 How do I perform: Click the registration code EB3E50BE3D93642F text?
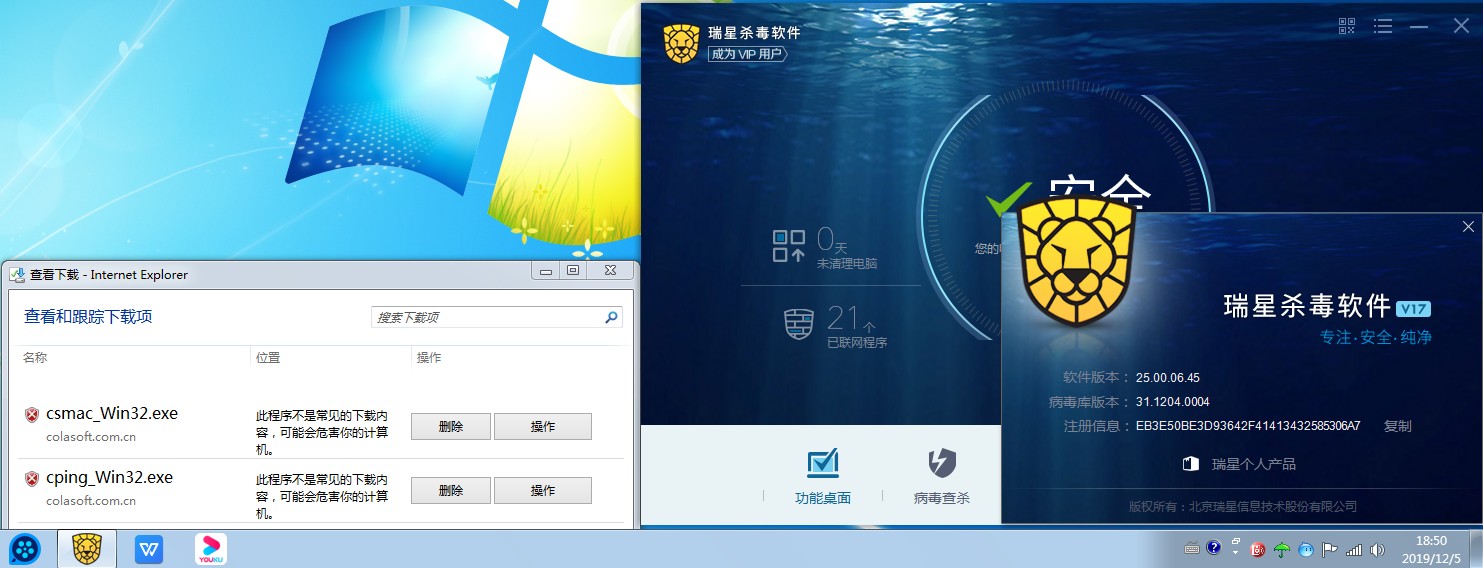pos(1248,426)
